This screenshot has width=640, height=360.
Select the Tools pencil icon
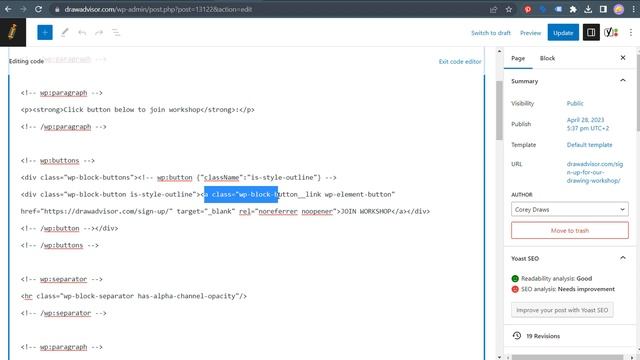pyautogui.click(x=64, y=33)
